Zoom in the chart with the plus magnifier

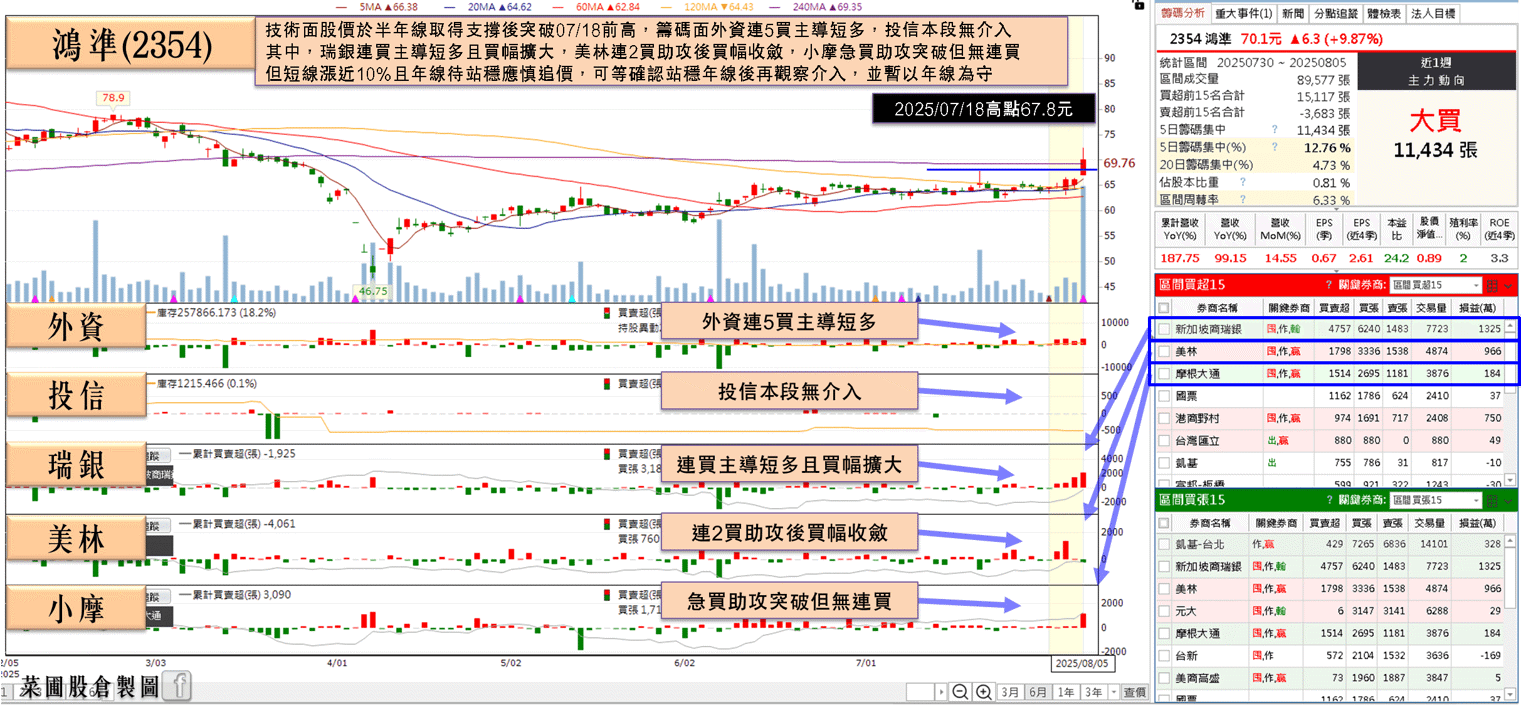point(983,692)
